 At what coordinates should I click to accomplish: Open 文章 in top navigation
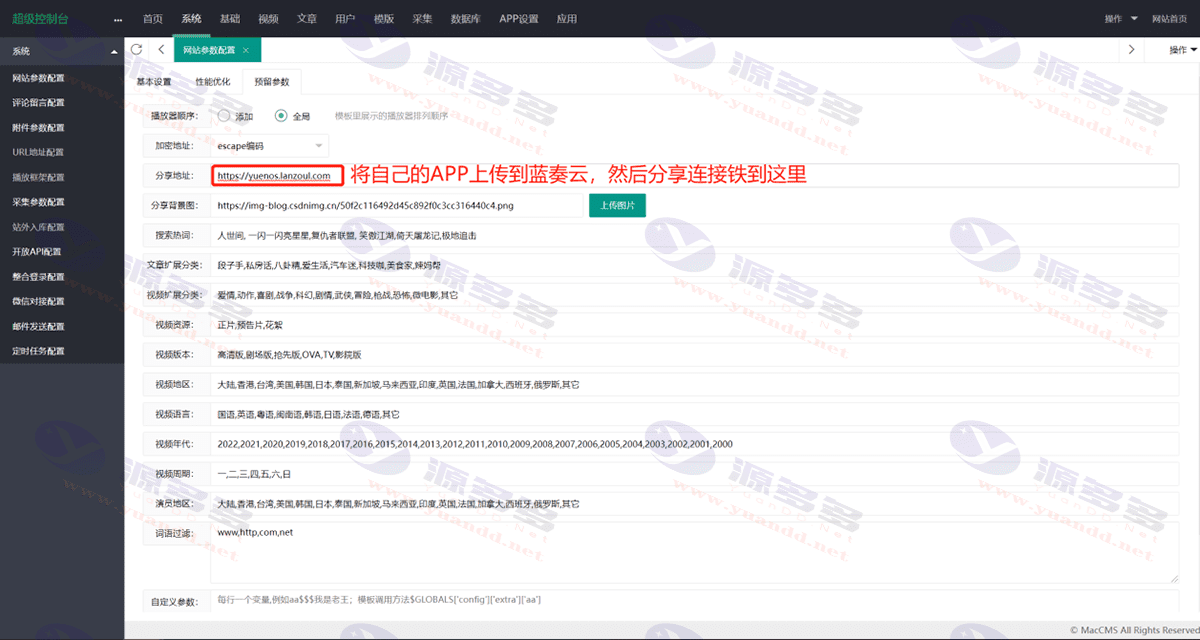click(307, 19)
